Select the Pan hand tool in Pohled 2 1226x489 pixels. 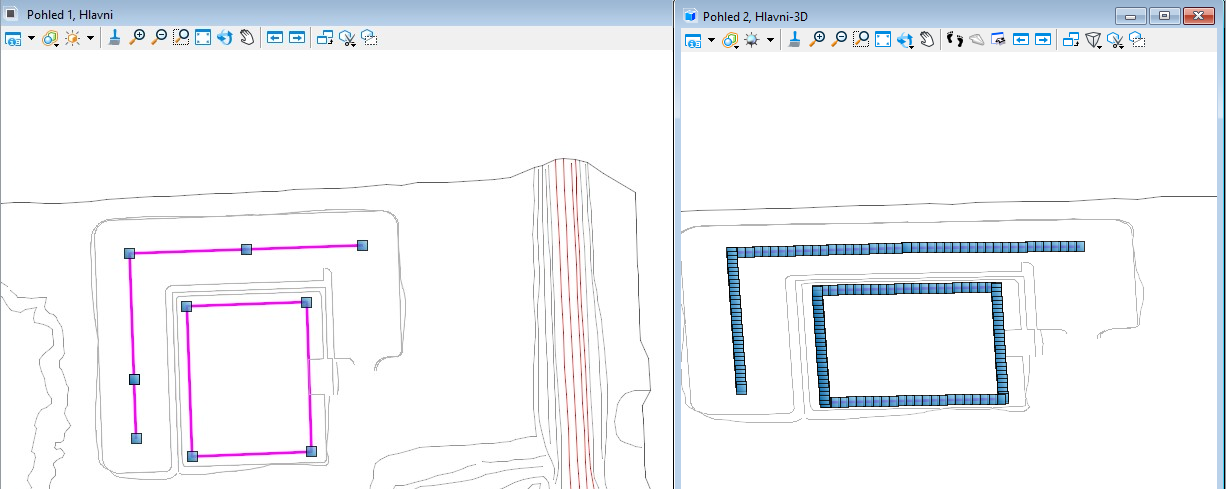click(x=927, y=40)
